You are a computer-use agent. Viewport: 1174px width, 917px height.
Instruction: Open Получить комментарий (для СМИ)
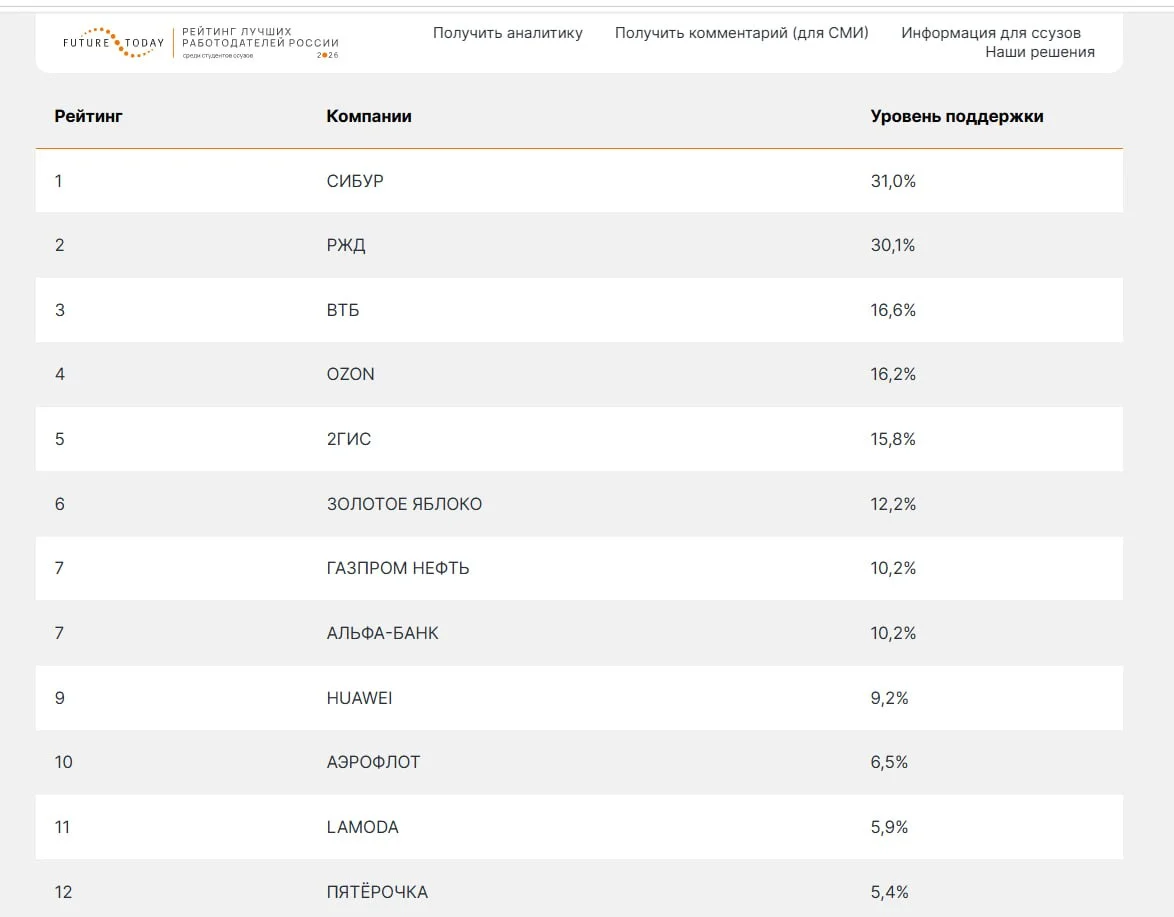[x=741, y=33]
